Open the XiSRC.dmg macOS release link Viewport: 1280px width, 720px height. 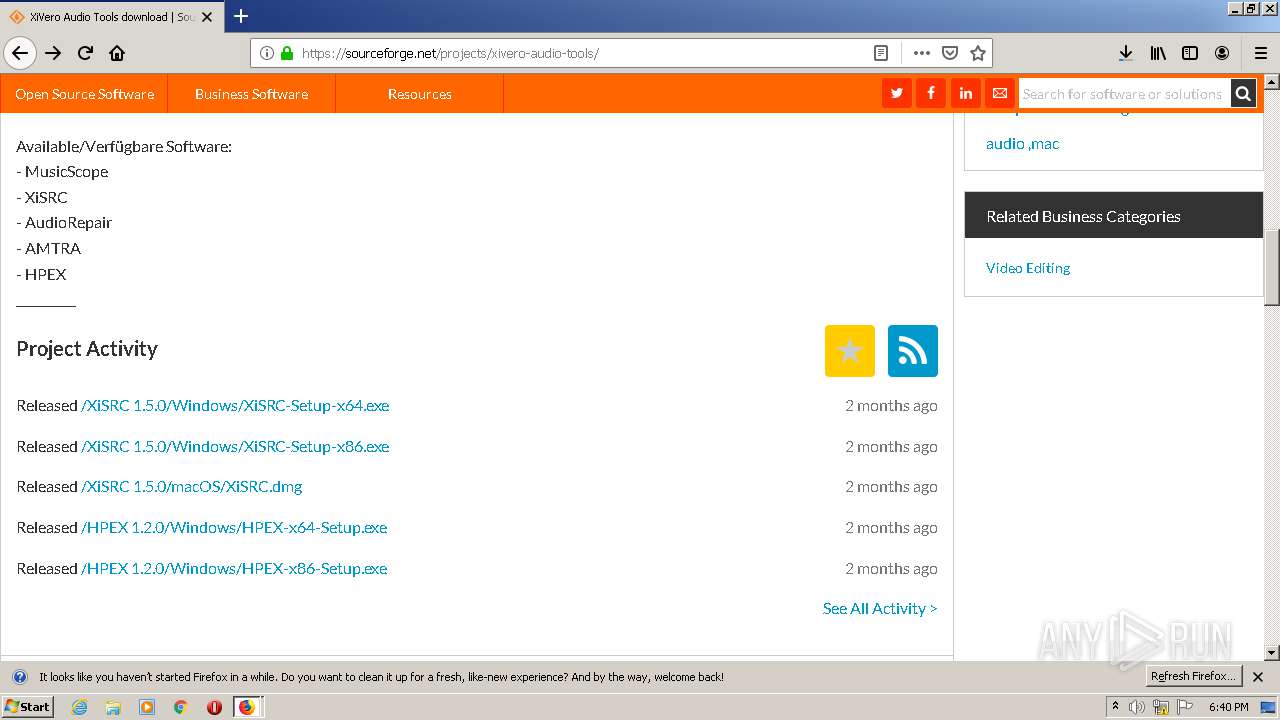coord(192,486)
